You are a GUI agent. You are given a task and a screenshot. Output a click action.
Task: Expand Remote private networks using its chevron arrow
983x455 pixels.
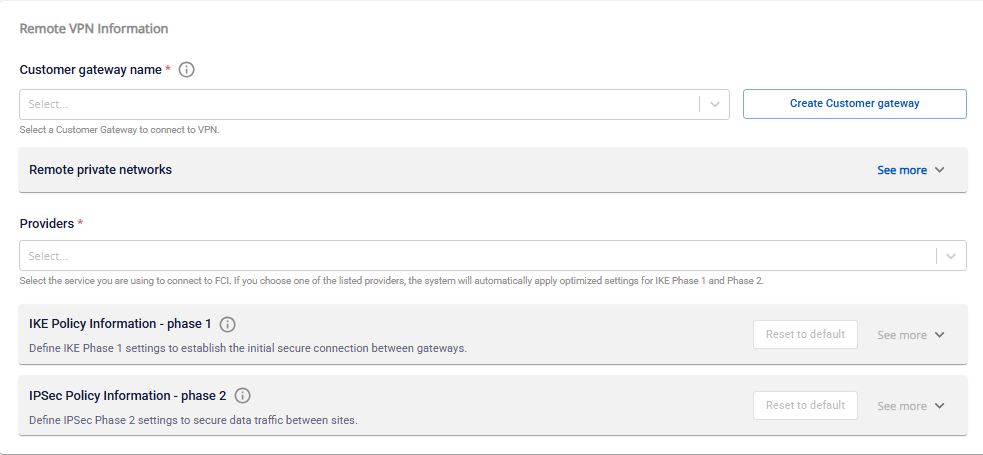coord(940,170)
